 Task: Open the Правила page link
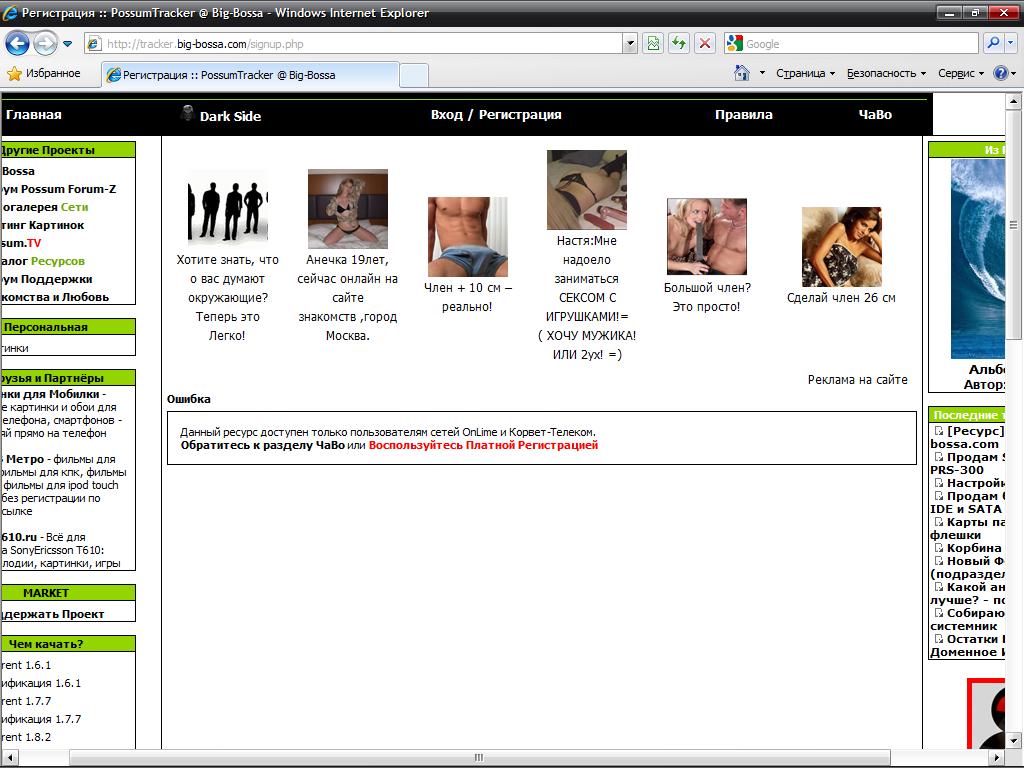pos(743,115)
